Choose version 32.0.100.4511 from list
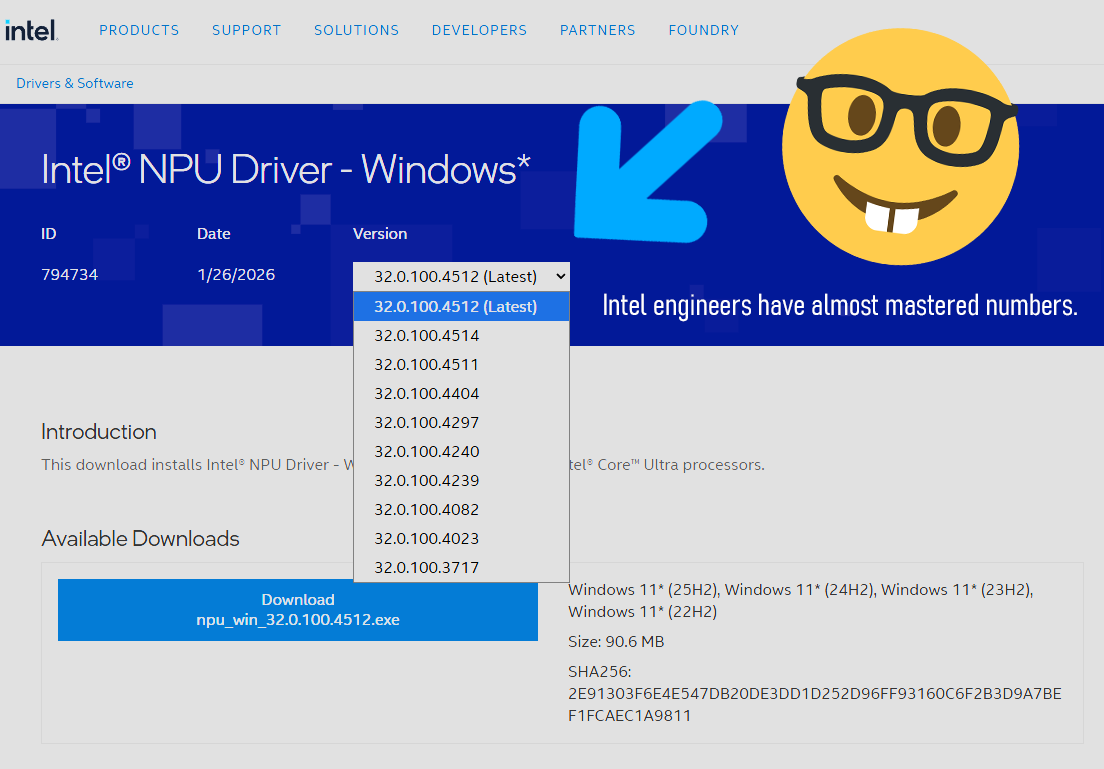1104x769 pixels. tap(427, 365)
